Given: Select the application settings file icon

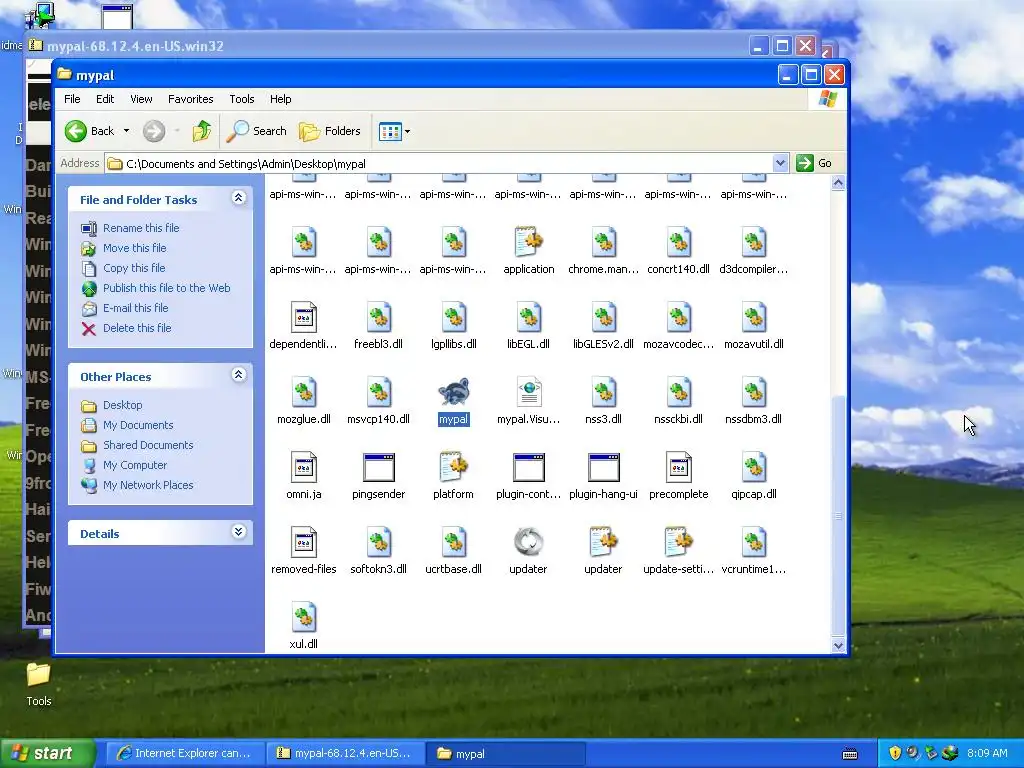Looking at the screenshot, I should pos(528,242).
